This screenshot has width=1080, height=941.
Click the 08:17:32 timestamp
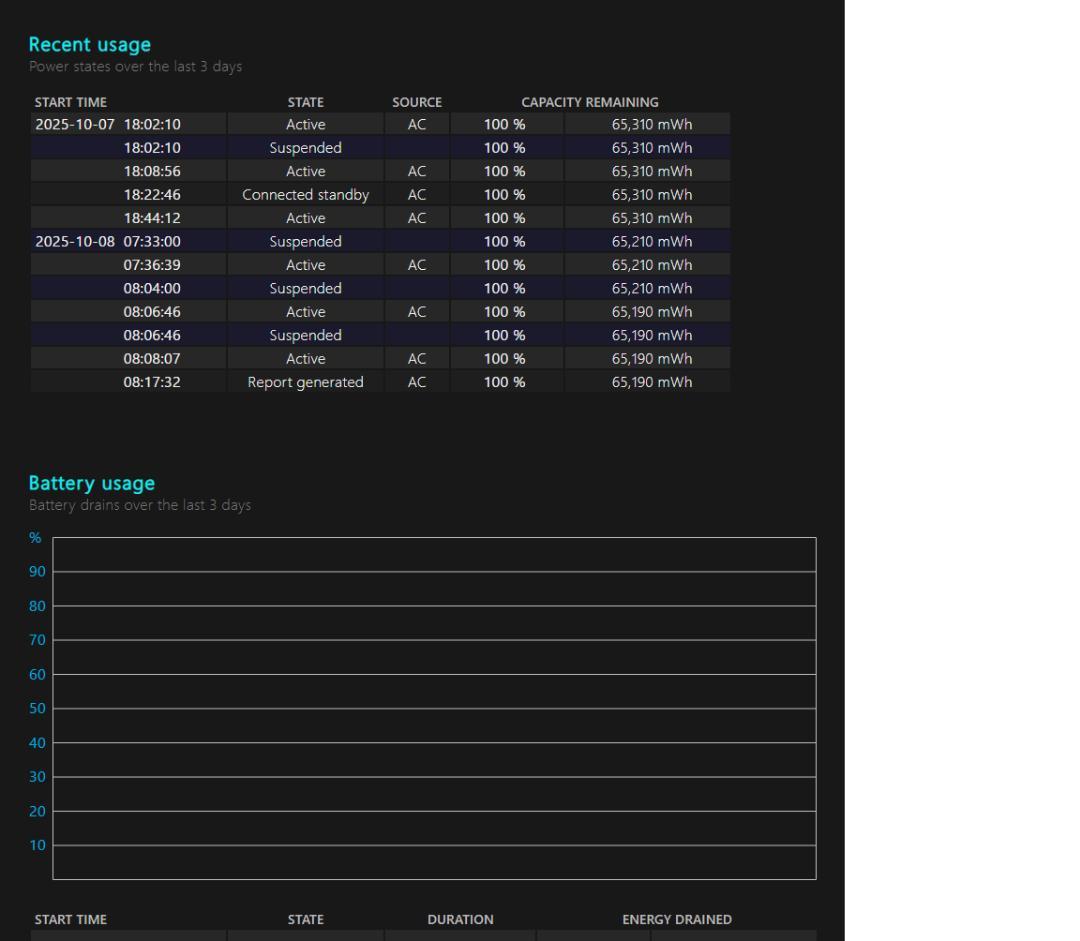pyautogui.click(x=152, y=382)
